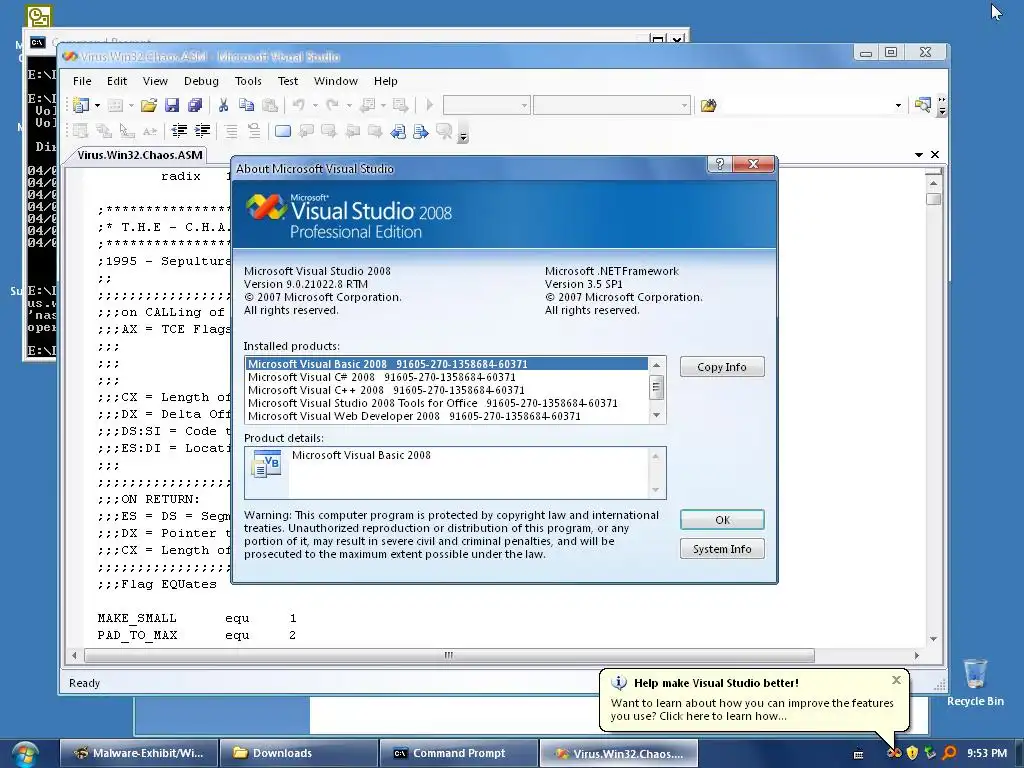Viewport: 1024px width, 768px height.
Task: Click the installed products list down scroll arrow
Action: tap(656, 415)
